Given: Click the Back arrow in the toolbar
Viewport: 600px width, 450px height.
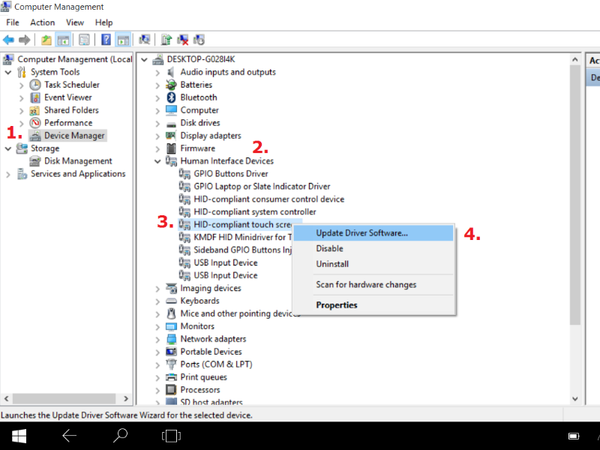Looking at the screenshot, I should pos(10,40).
